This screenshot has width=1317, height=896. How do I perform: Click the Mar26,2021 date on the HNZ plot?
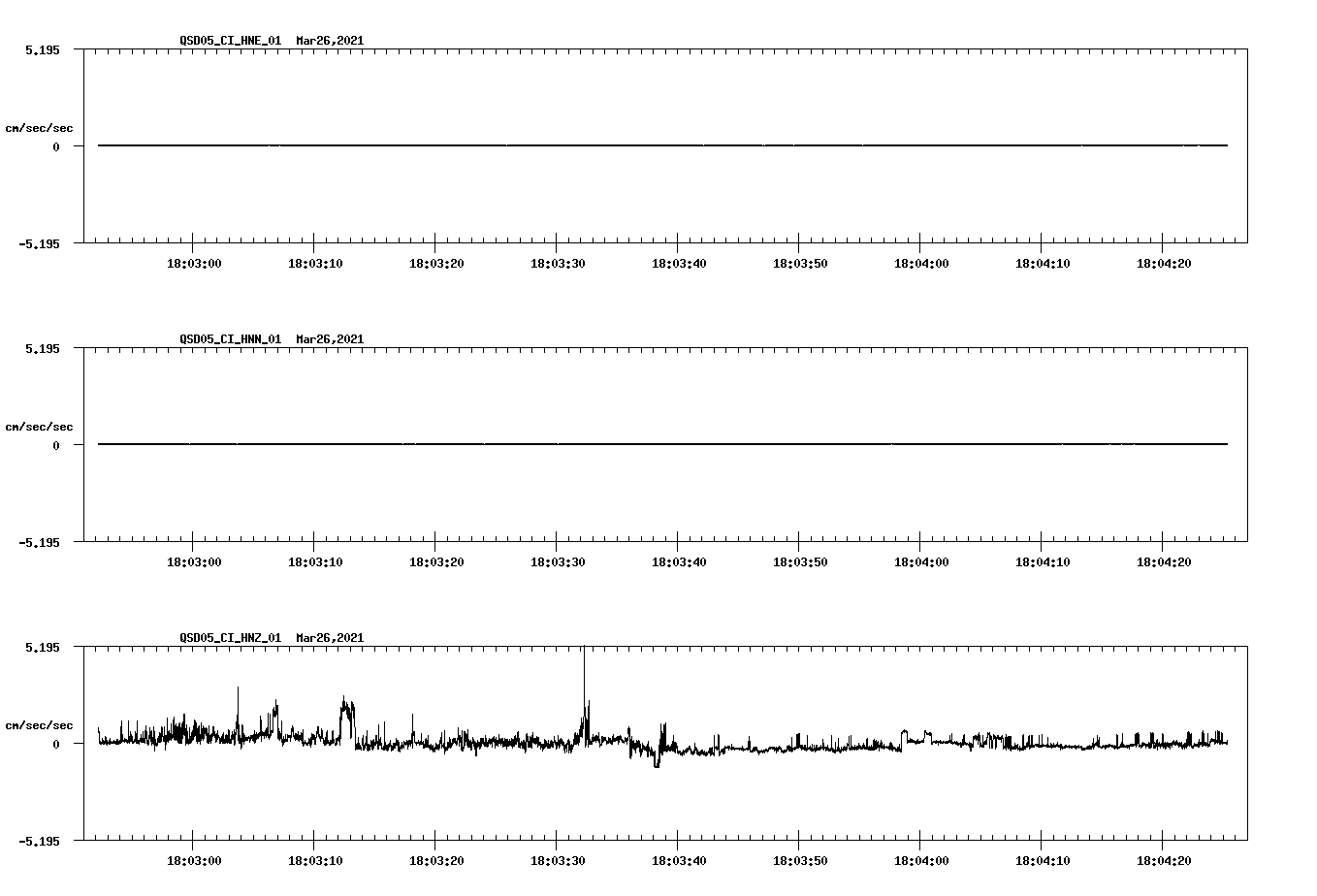pos(329,639)
